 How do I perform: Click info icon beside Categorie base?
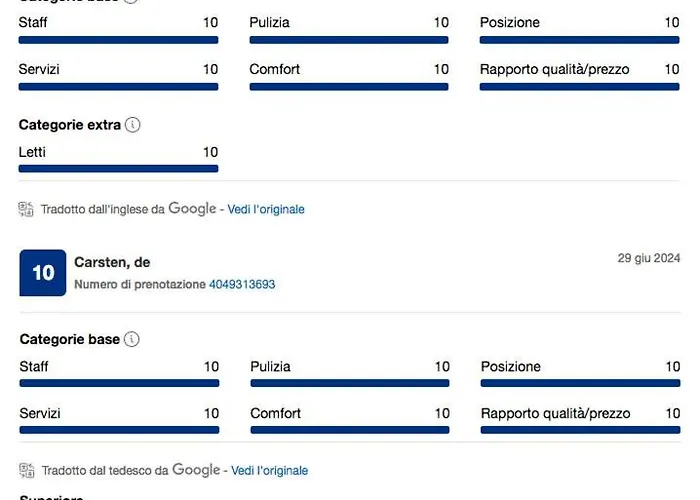coord(132,340)
